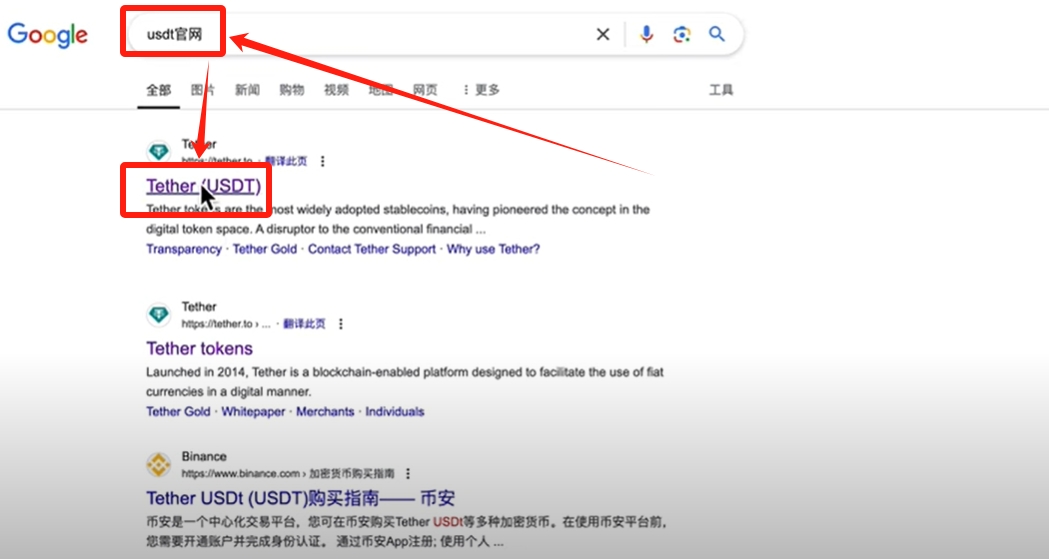Open the 工具 search tools
This screenshot has width=1049, height=559.
click(721, 90)
